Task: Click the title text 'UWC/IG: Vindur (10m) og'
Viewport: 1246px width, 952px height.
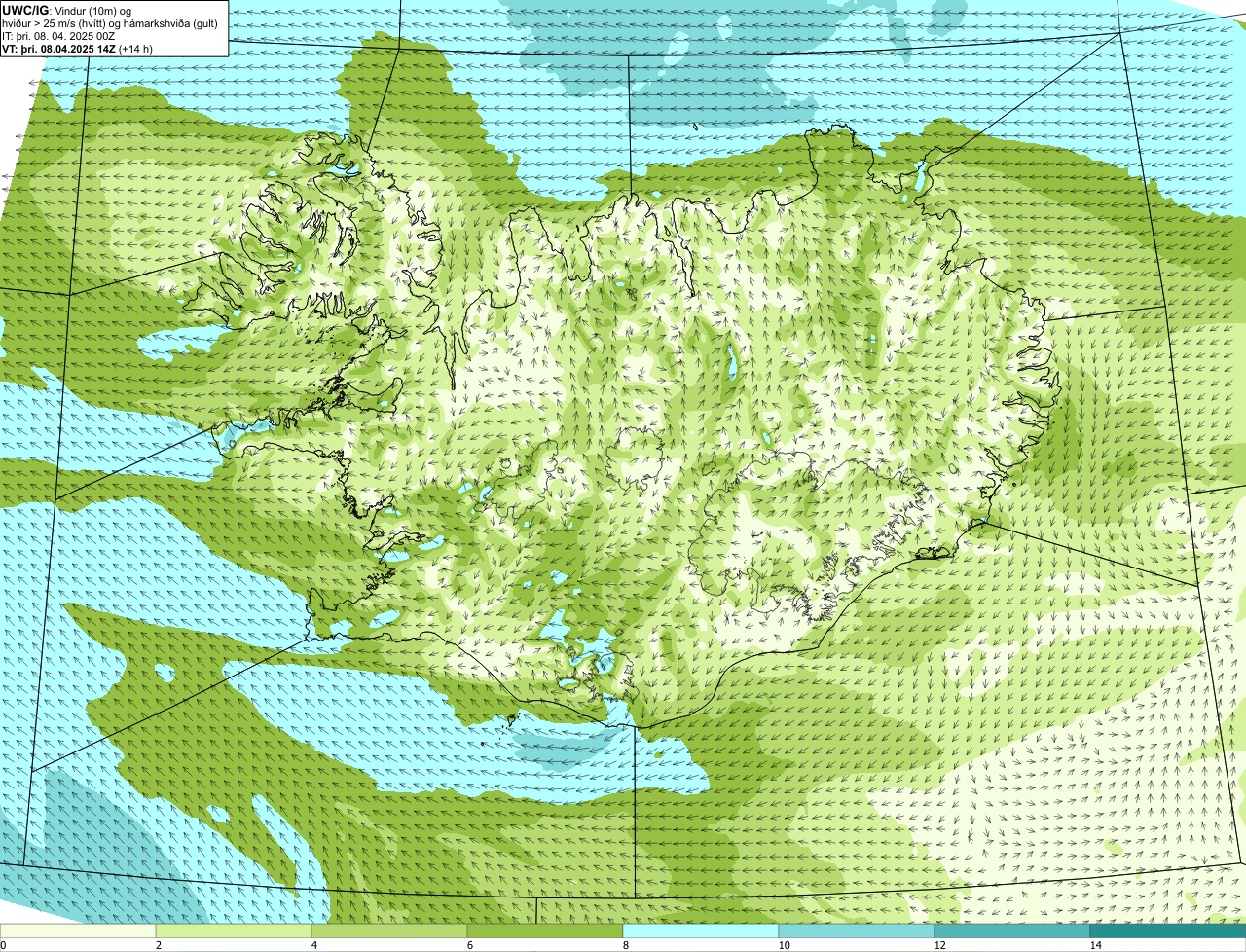Action: click(67, 10)
